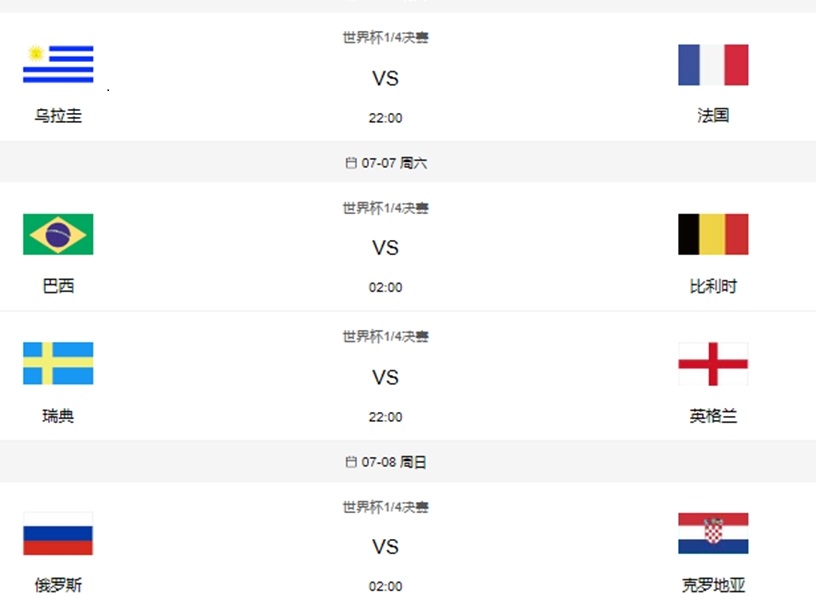Image resolution: width=816 pixels, height=597 pixels.
Task: Click the Croatia flag icon
Action: (x=713, y=535)
